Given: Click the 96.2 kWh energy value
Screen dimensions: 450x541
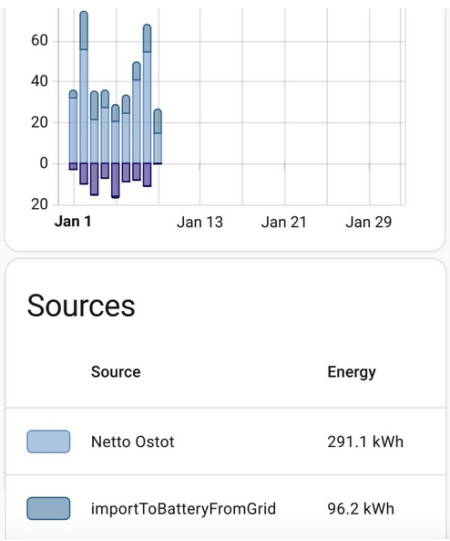Looking at the screenshot, I should pyautogui.click(x=361, y=509).
